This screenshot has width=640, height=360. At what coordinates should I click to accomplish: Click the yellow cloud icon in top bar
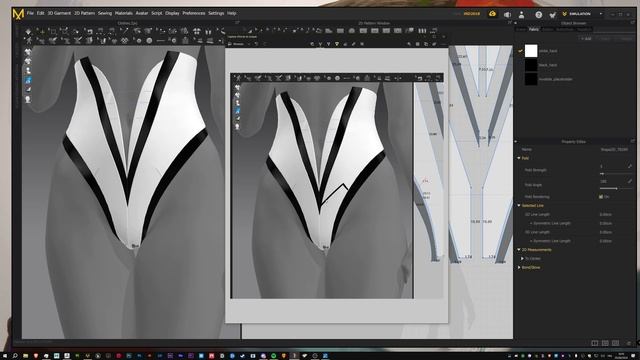[x=493, y=14]
